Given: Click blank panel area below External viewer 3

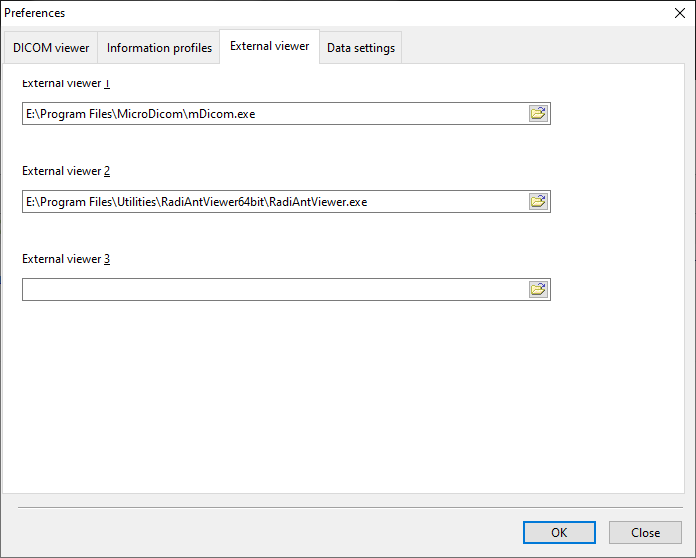Looking at the screenshot, I should (340, 400).
